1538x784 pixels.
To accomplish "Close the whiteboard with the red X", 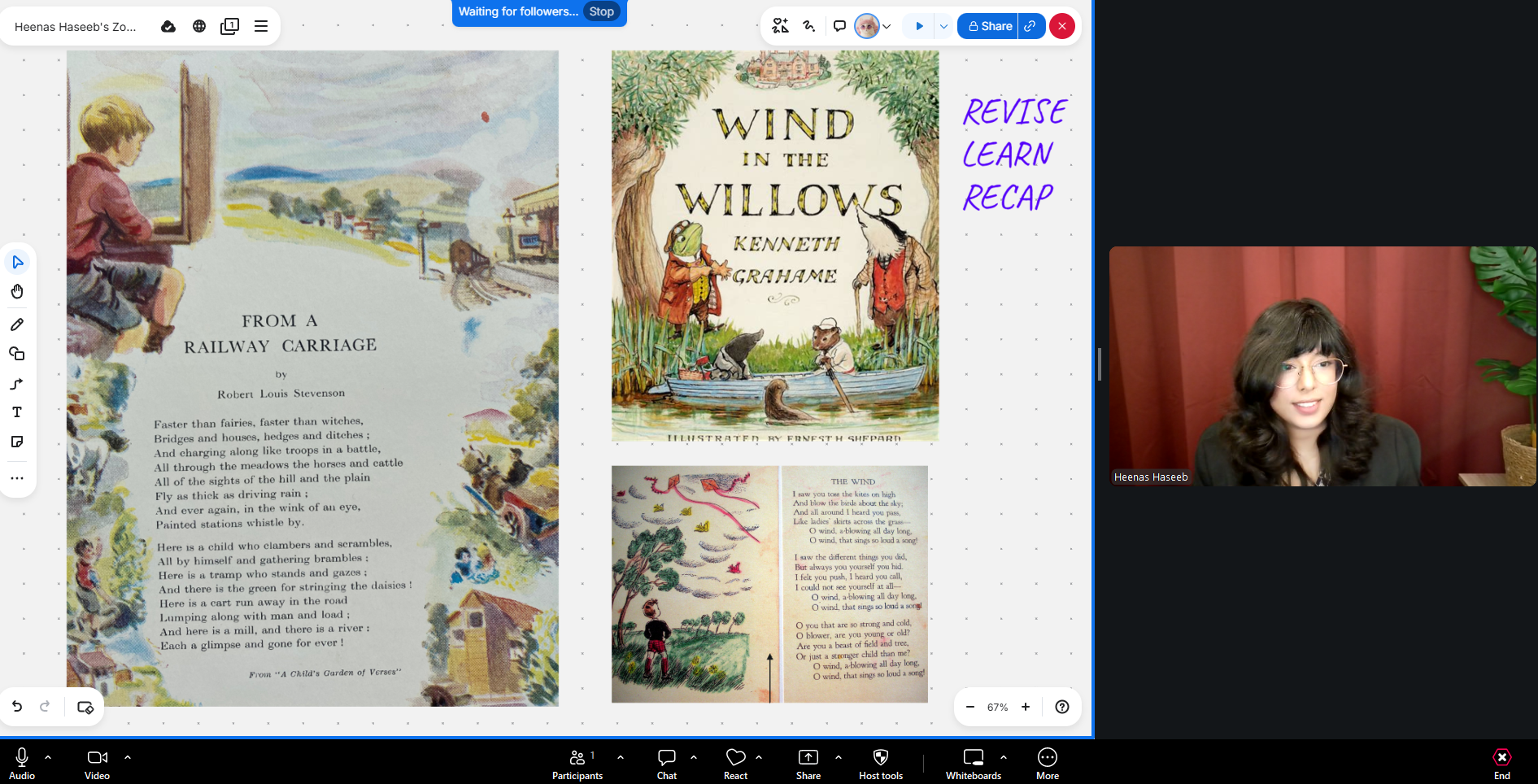I will 1062,26.
